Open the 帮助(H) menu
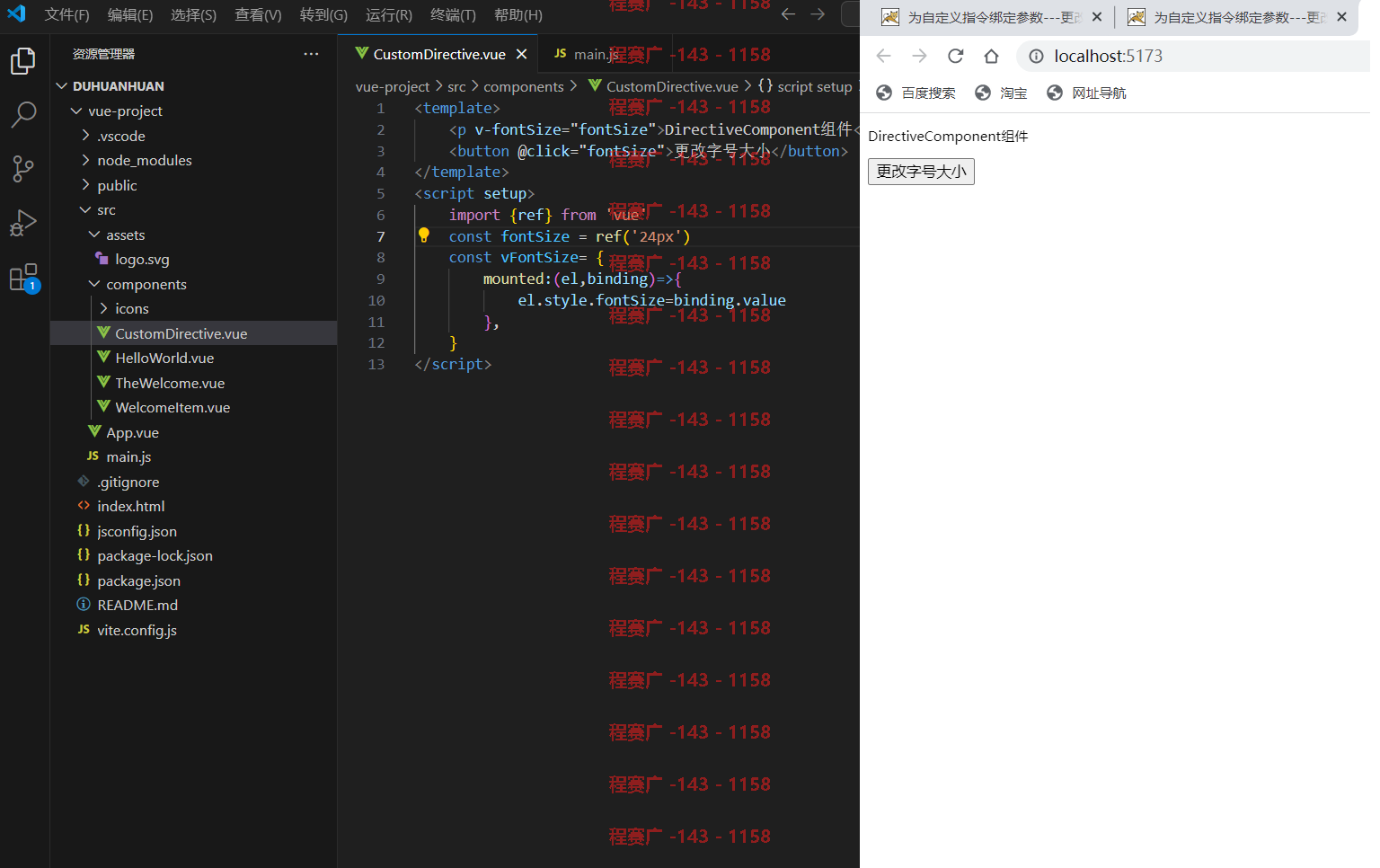Image resolution: width=1380 pixels, height=868 pixels. [x=518, y=15]
